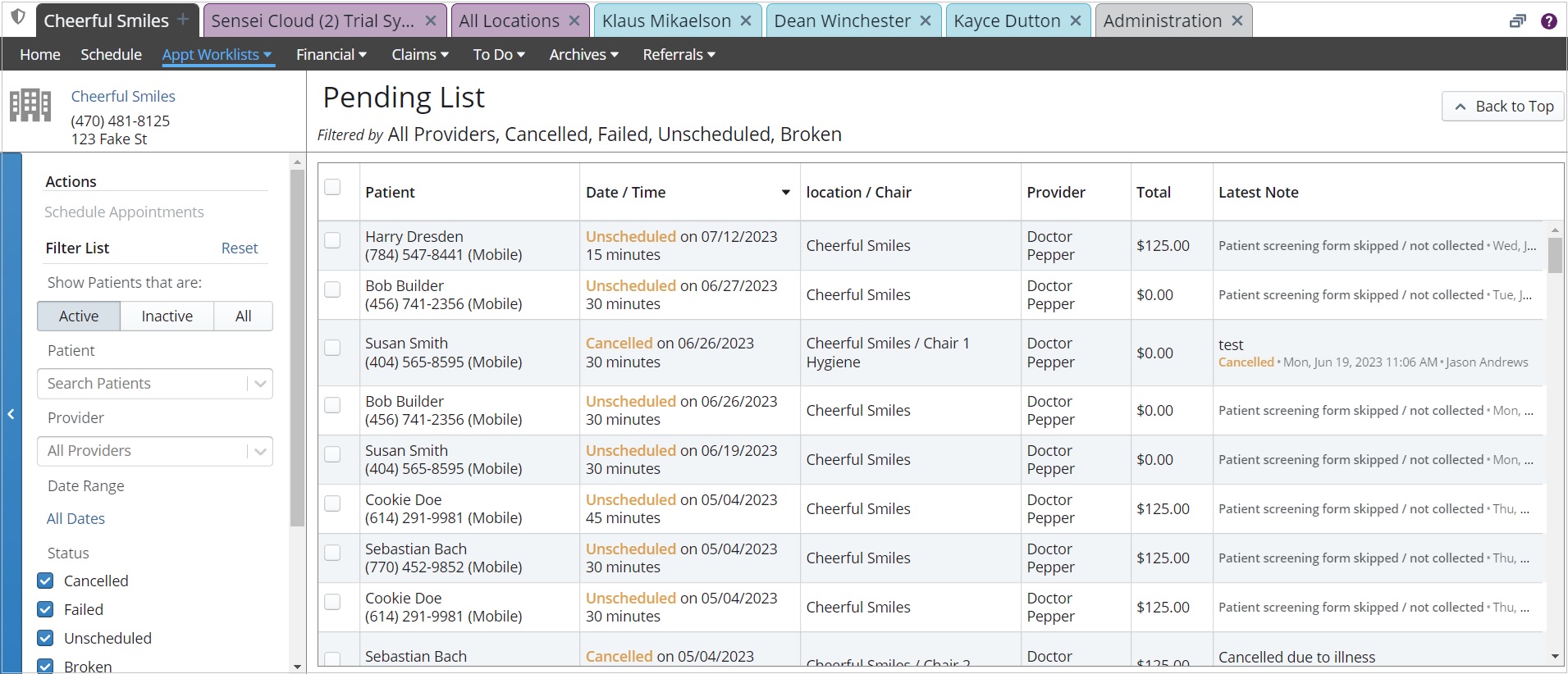Click Schedule Appointments action

coord(124,212)
